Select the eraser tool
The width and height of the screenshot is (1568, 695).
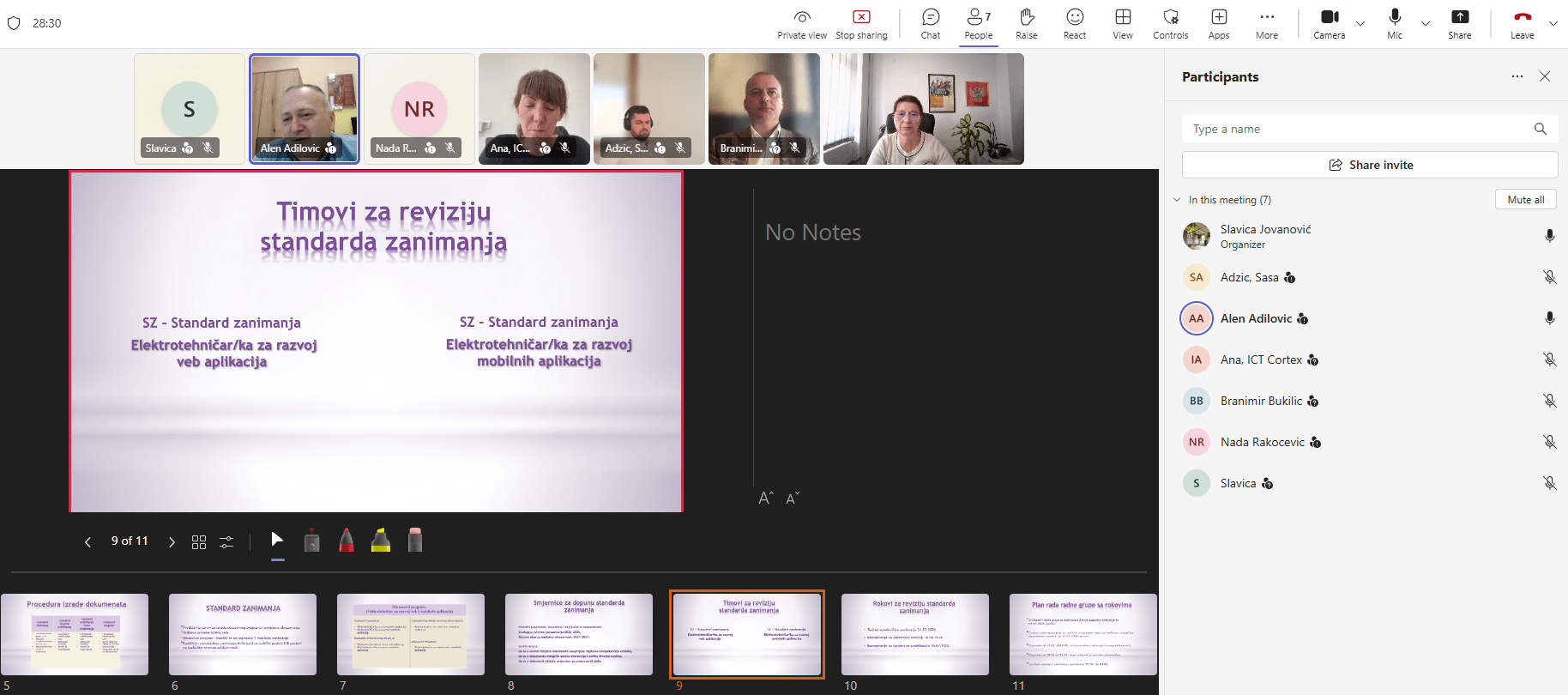click(415, 541)
